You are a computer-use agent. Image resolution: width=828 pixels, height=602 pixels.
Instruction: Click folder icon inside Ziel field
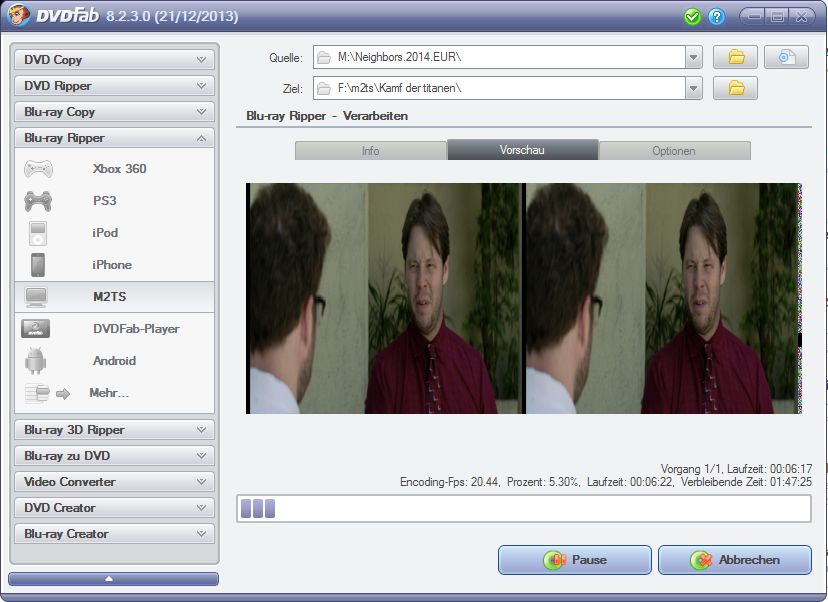click(x=324, y=88)
